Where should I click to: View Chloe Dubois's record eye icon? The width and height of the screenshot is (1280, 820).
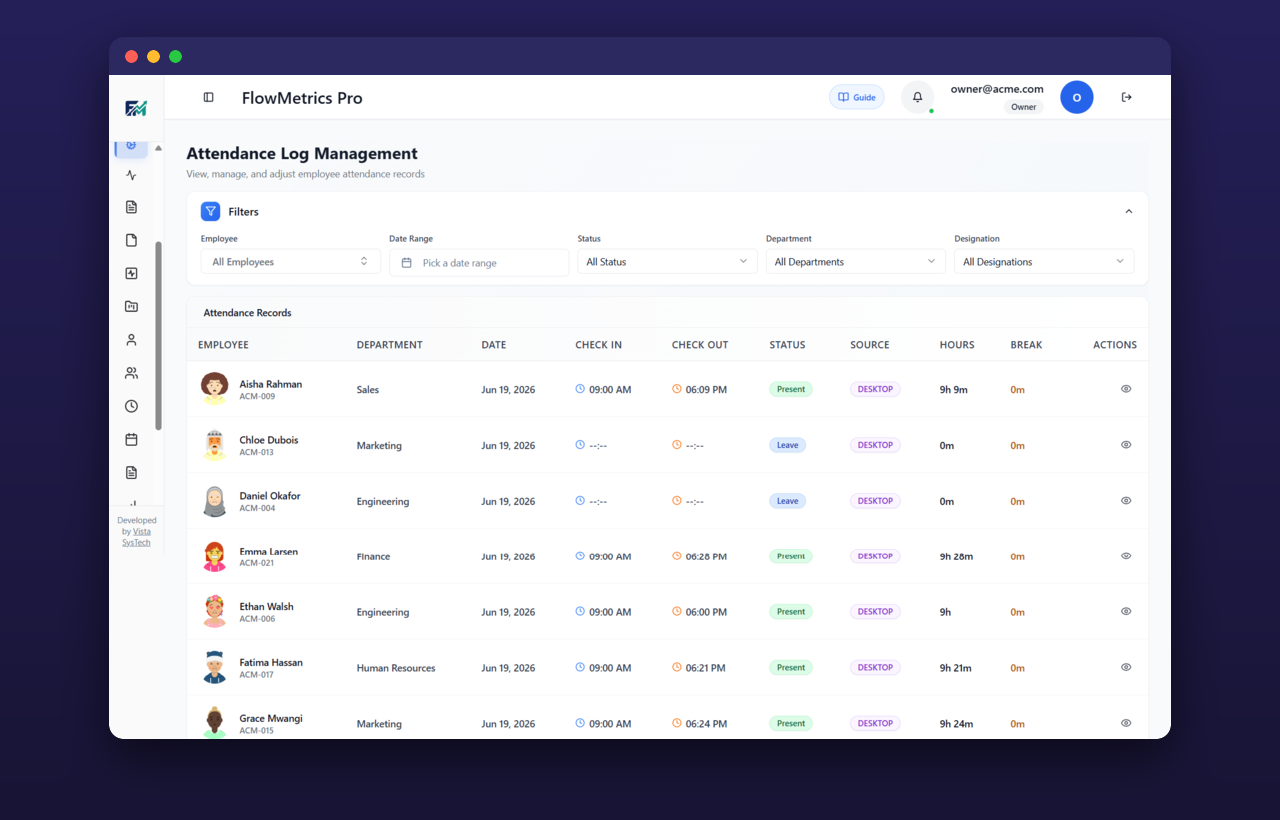[x=1126, y=445]
